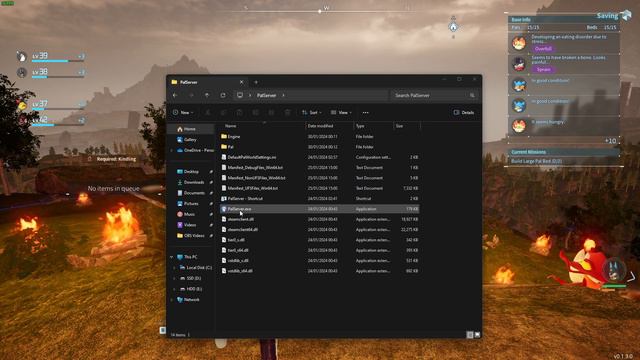Click the Paste toolbar icon
The width and height of the screenshot is (640, 360).
tap(240, 112)
